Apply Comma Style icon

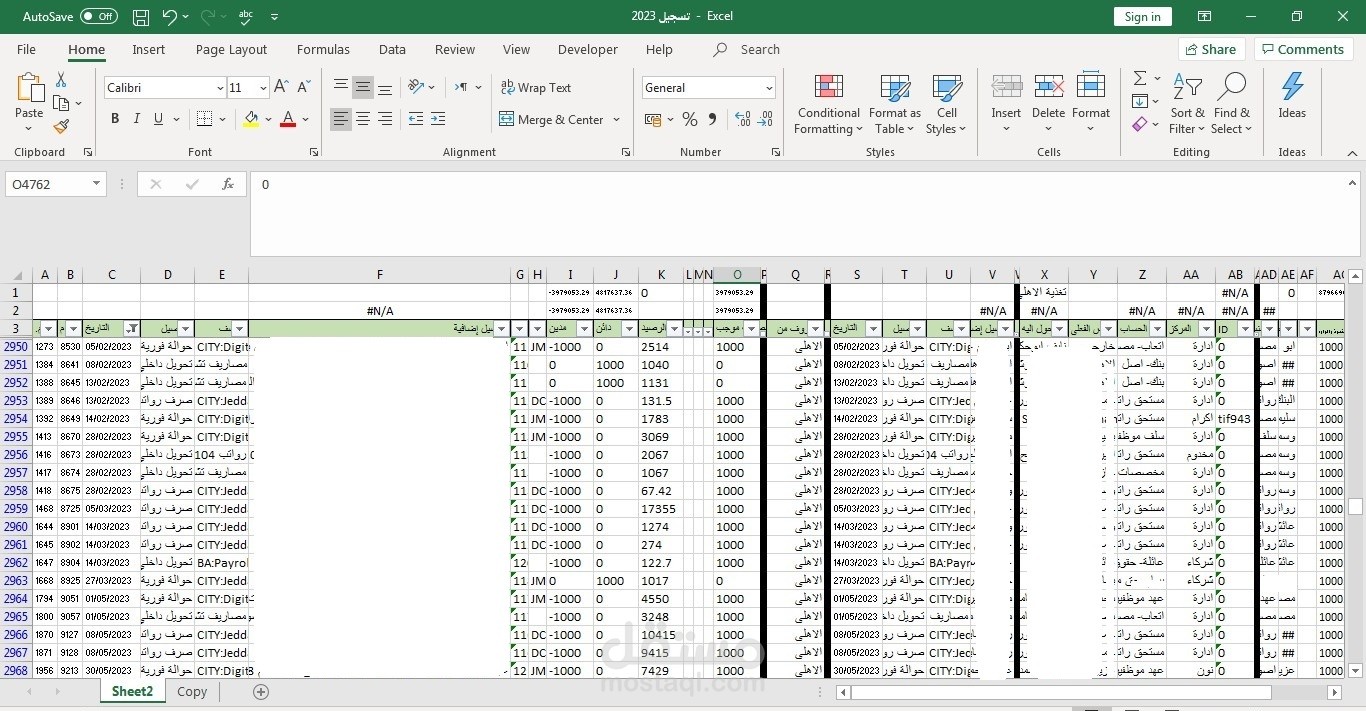(x=712, y=119)
